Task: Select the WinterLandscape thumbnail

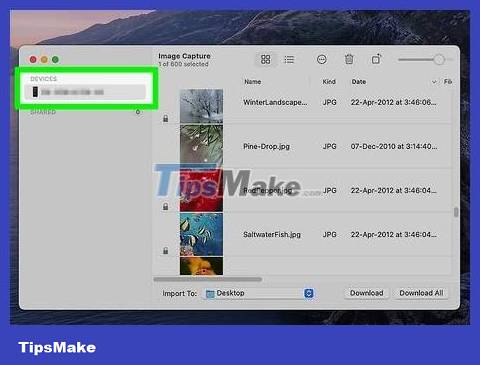Action: click(x=201, y=106)
